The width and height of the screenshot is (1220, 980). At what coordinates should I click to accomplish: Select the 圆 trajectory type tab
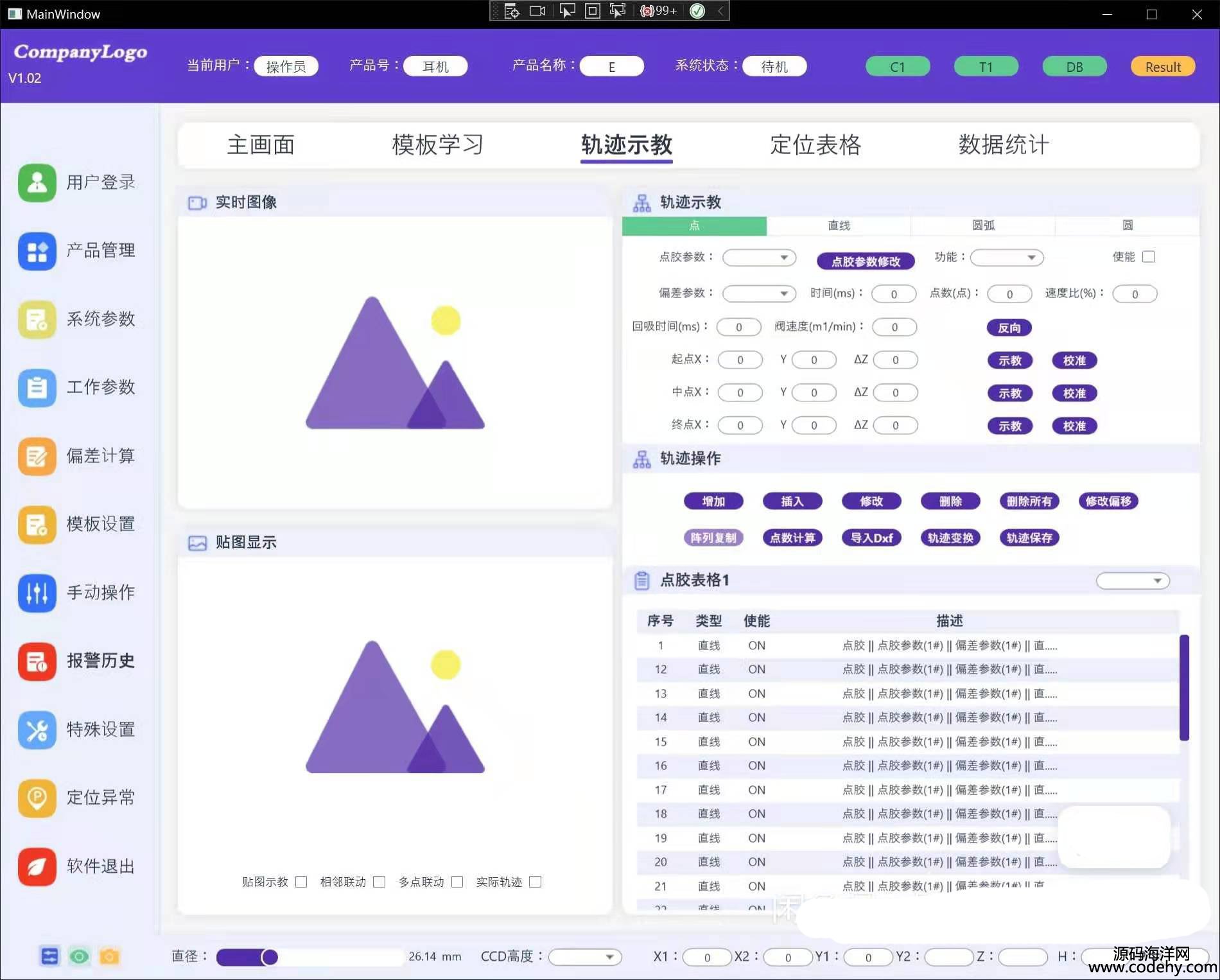1128,225
